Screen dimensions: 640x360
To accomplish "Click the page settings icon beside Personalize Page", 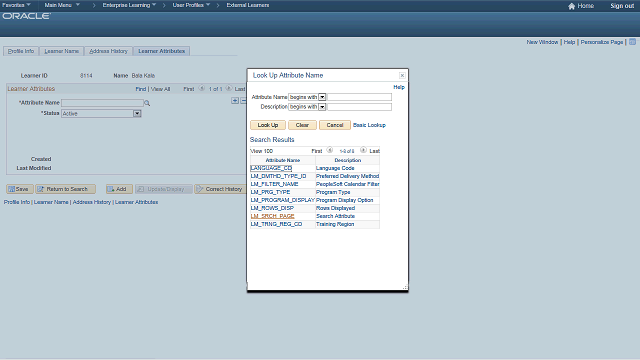I will (632, 42).
